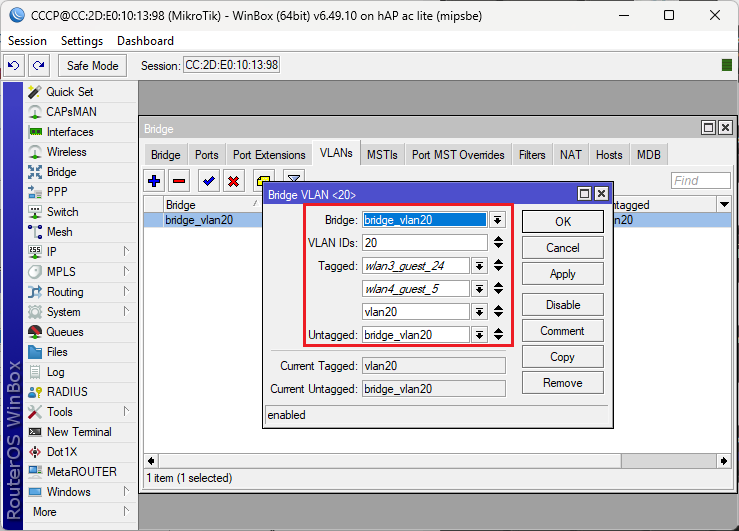This screenshot has width=739, height=531.
Task: Switch to the Port Extensions tab
Action: pyautogui.click(x=269, y=155)
